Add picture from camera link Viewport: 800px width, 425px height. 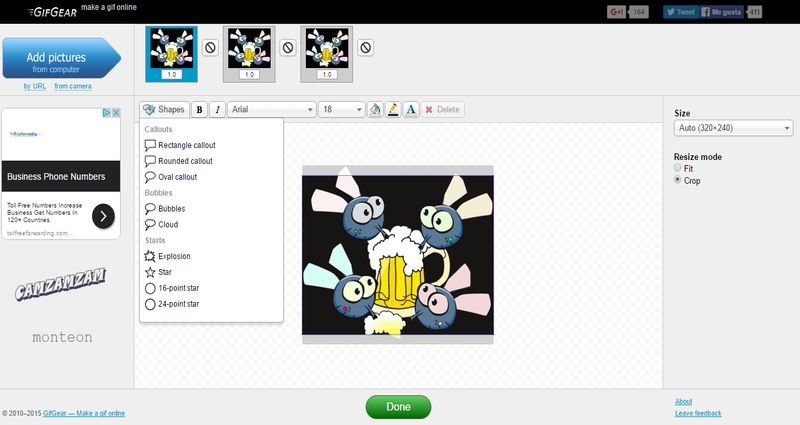pos(73,86)
